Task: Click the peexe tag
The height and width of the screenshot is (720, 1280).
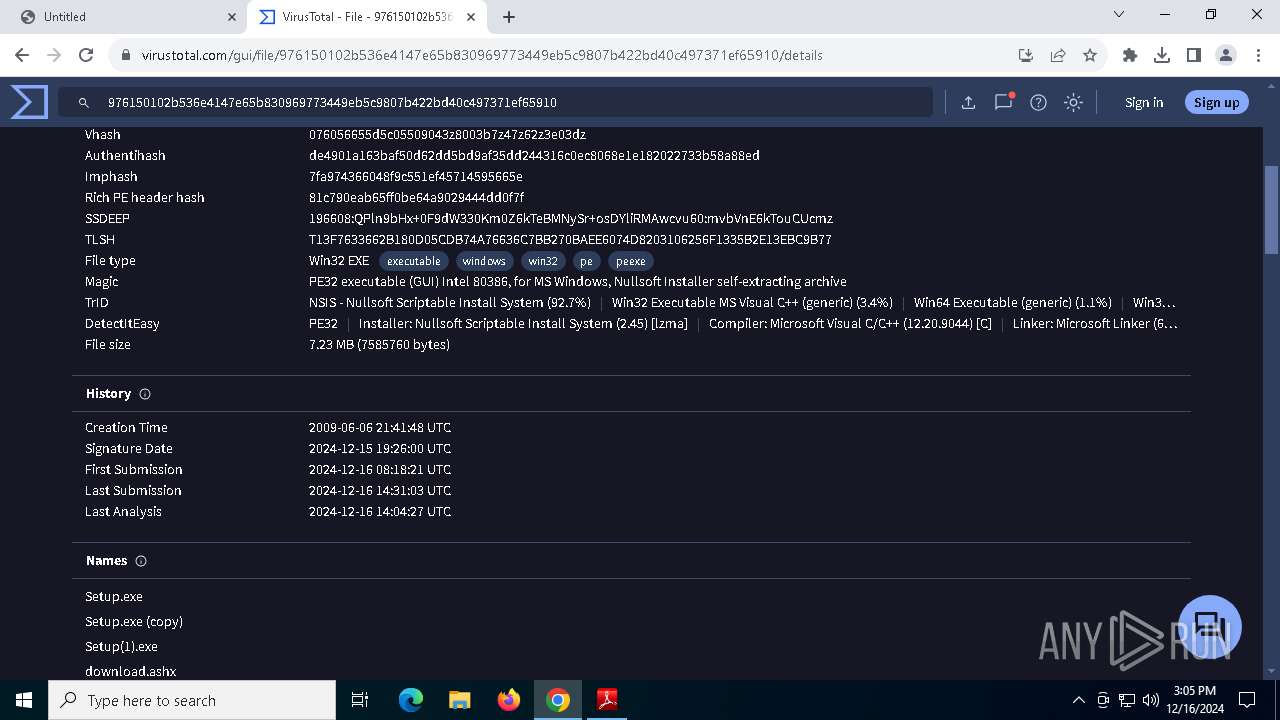Action: click(630, 261)
